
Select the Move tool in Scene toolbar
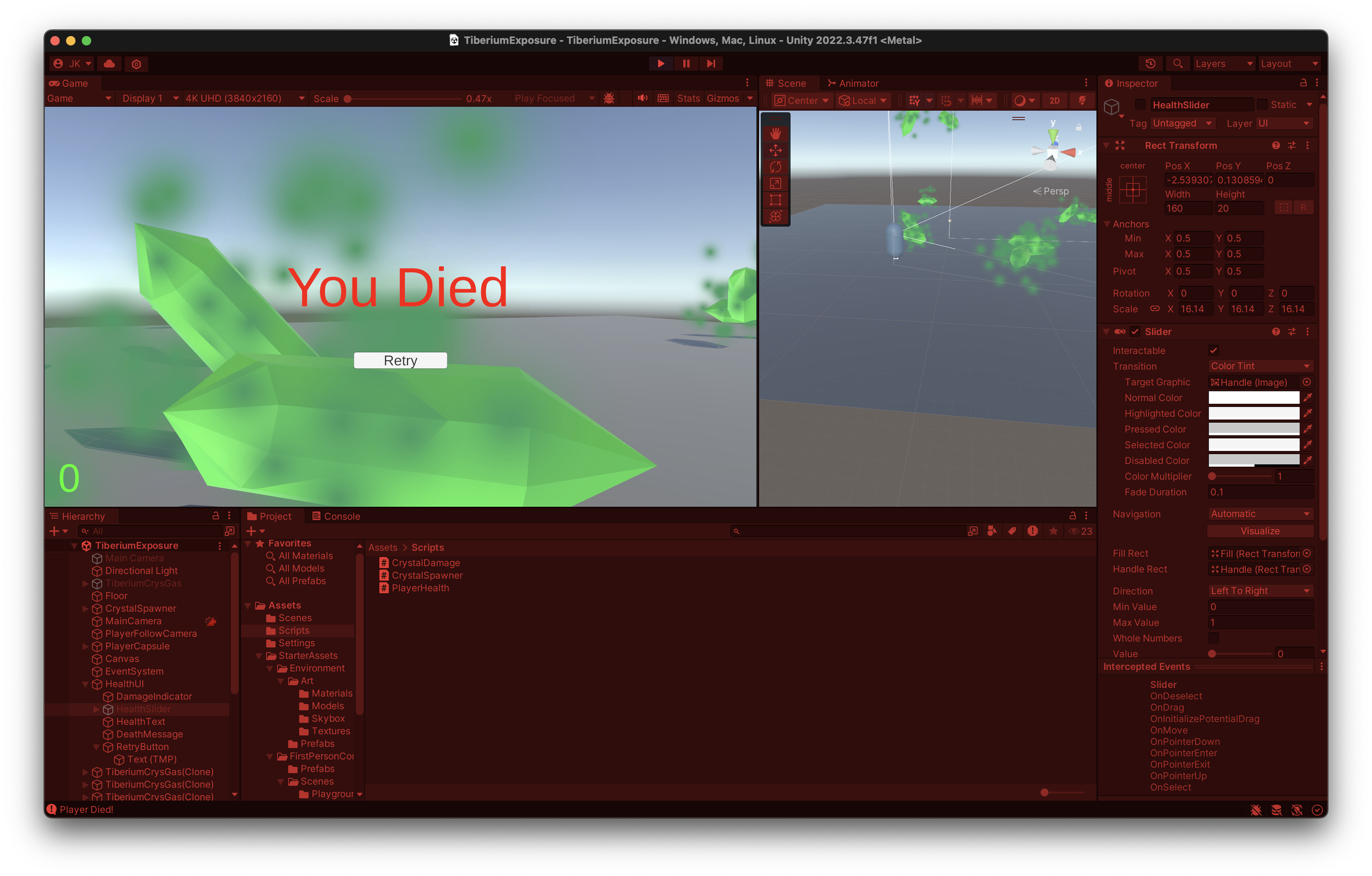pyautogui.click(x=775, y=150)
